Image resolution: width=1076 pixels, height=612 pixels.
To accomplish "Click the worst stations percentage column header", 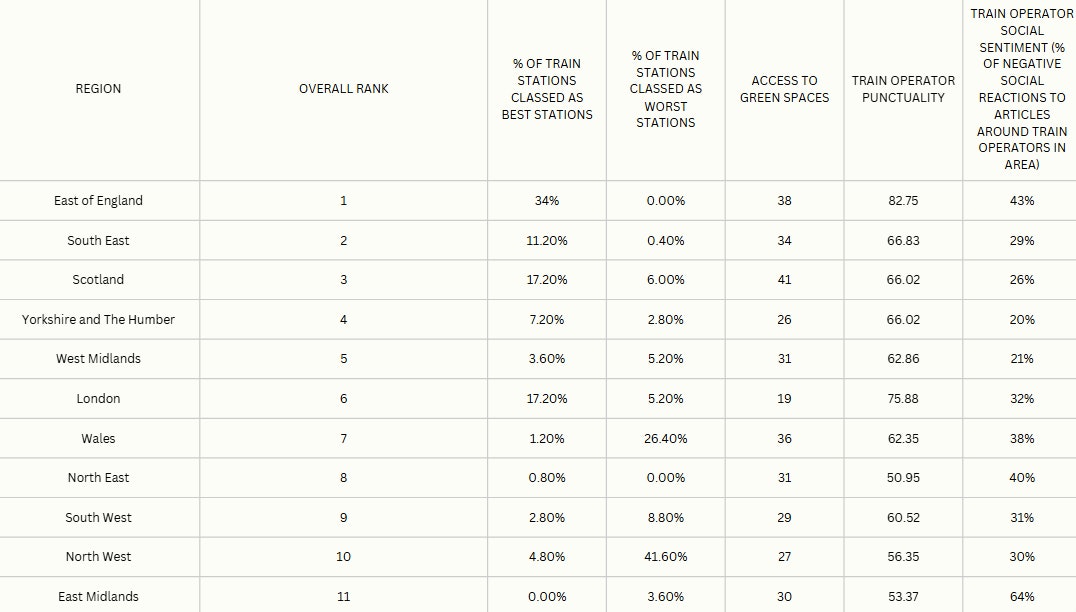I will [665, 89].
